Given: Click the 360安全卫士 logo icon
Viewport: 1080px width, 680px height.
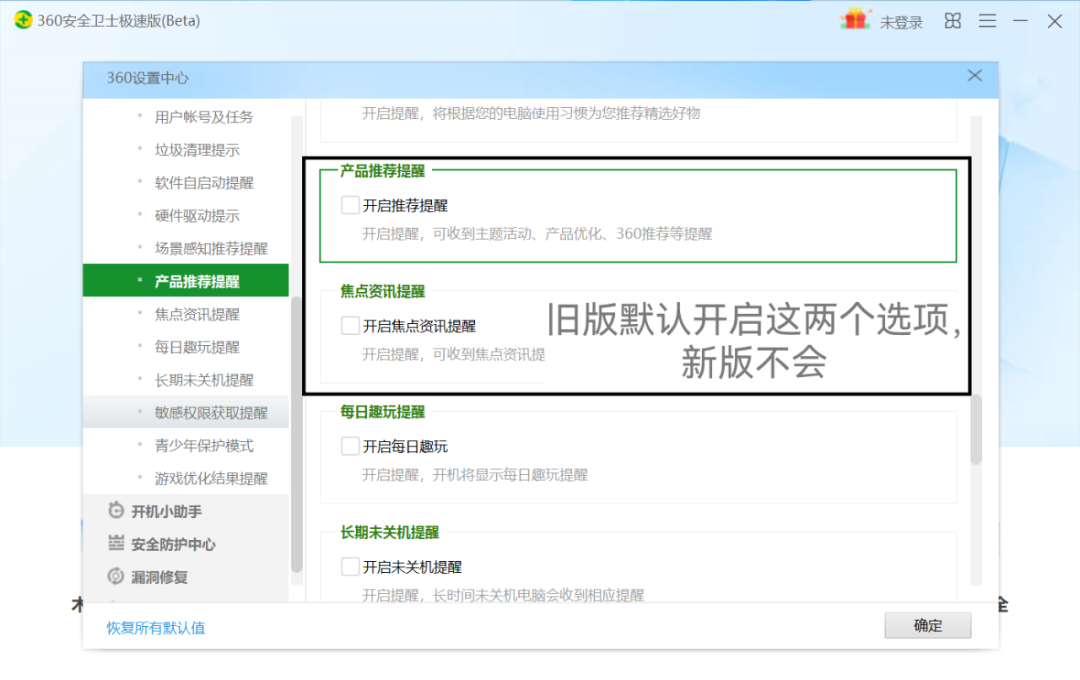Looking at the screenshot, I should coord(22,20).
